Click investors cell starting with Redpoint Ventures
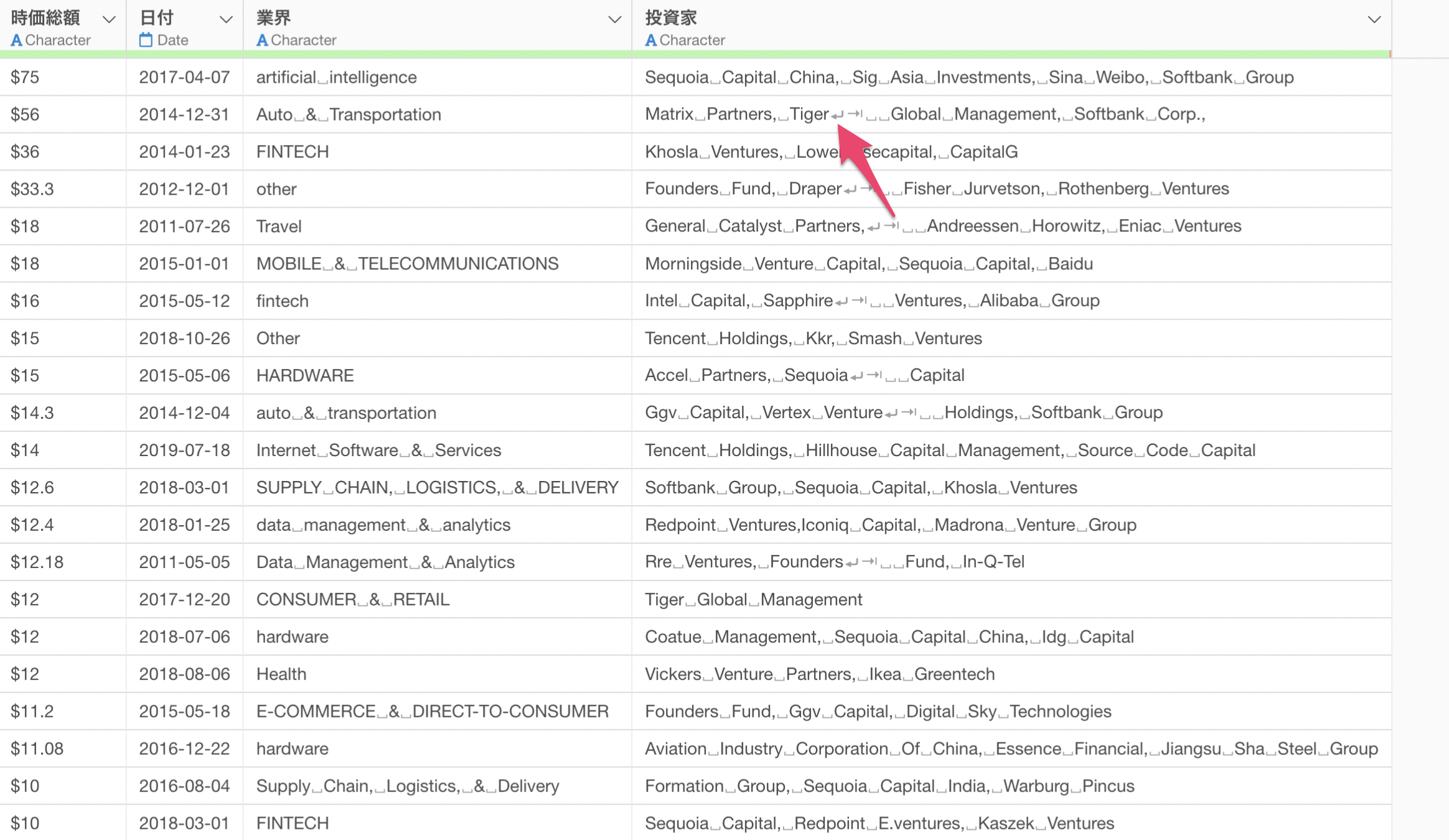 pyautogui.click(x=1011, y=525)
